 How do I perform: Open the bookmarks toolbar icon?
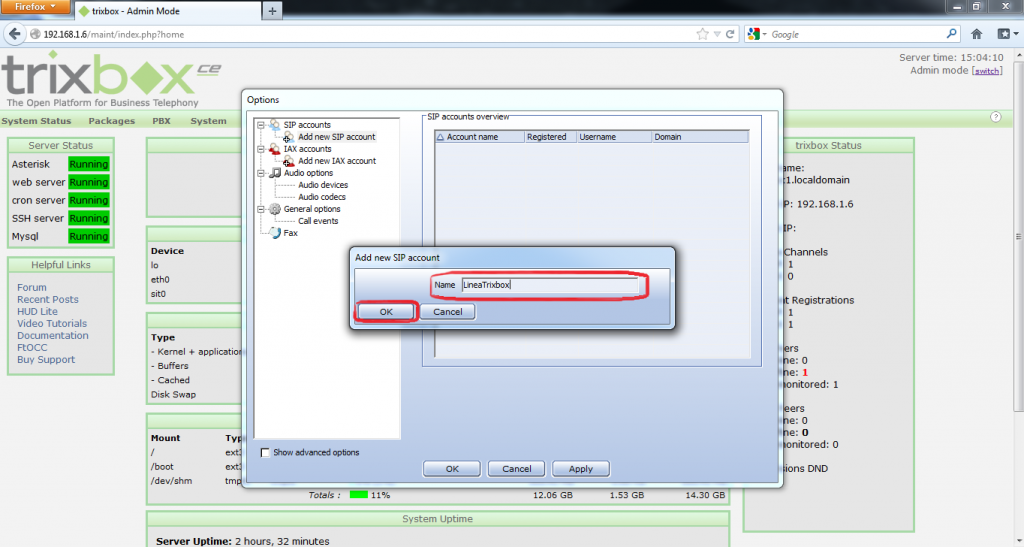pyautogui.click(x=1006, y=34)
